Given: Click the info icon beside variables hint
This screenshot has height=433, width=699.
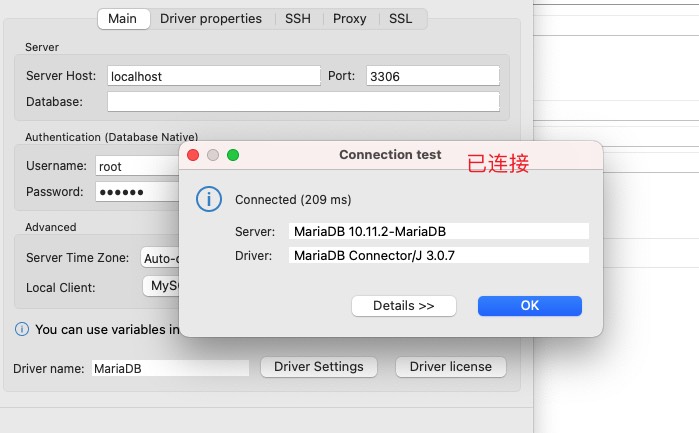Looking at the screenshot, I should pyautogui.click(x=22, y=329).
